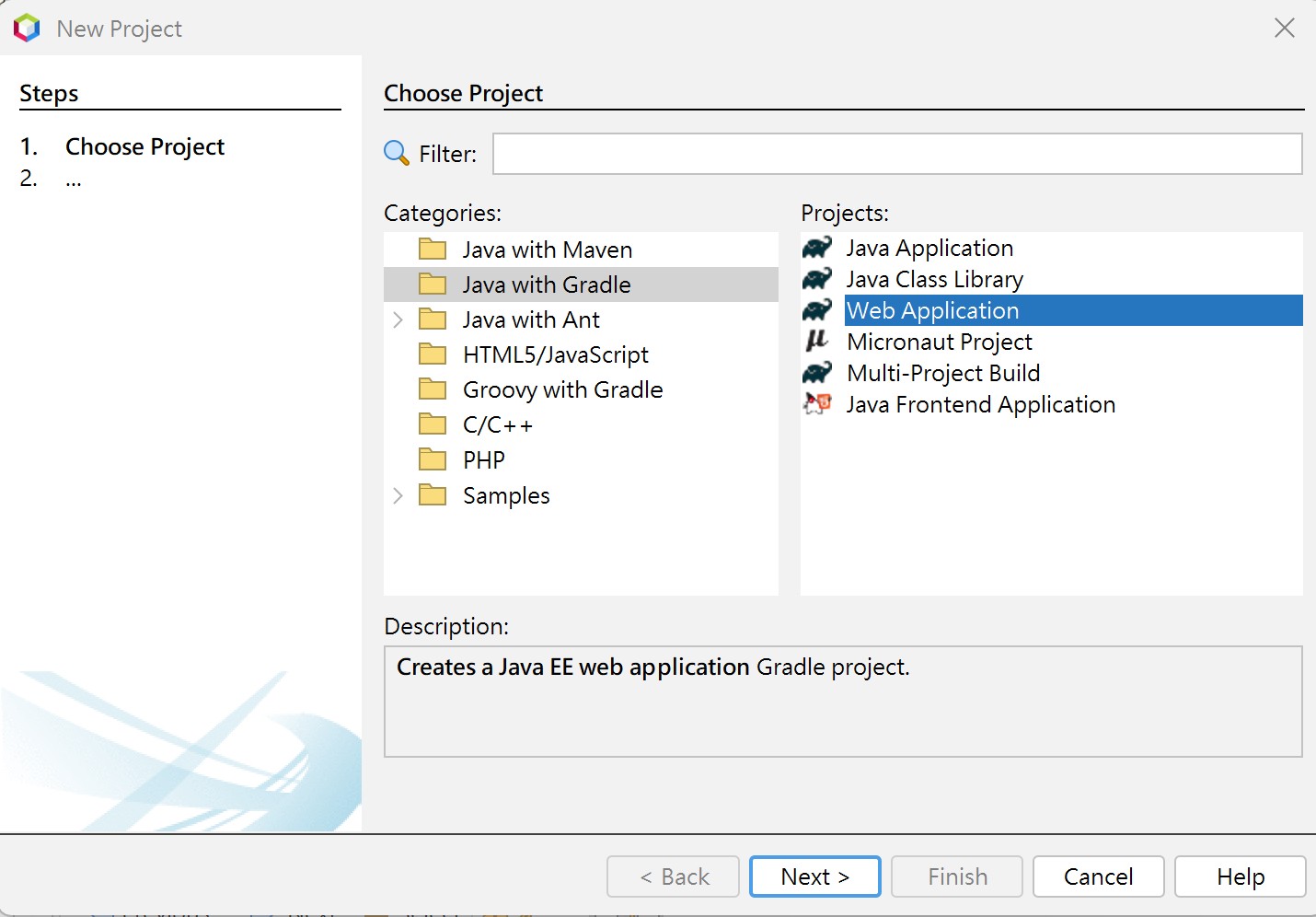Close the New Project dialog
This screenshot has width=1316, height=917.
(1285, 28)
